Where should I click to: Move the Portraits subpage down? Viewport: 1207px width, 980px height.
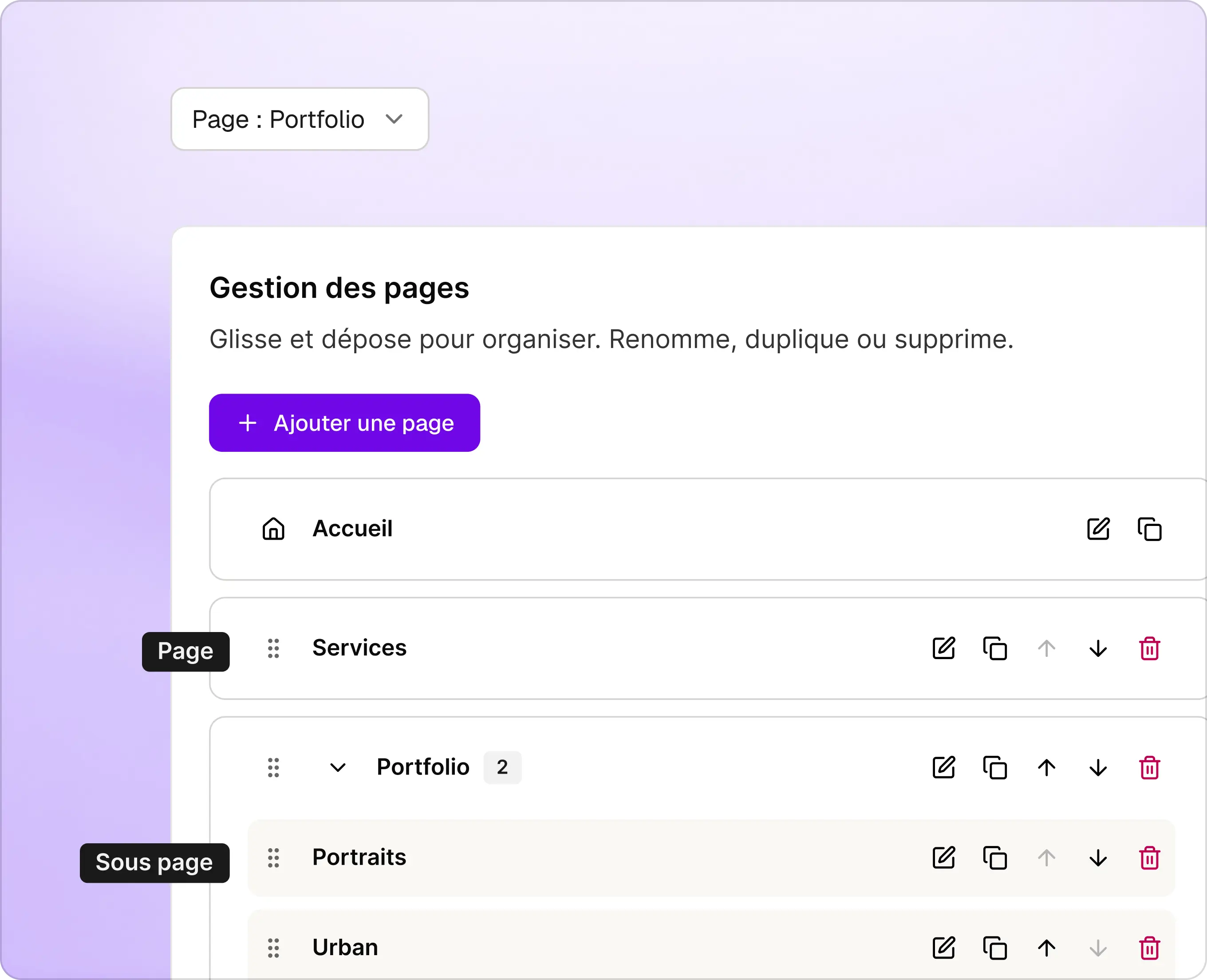[1097, 857]
